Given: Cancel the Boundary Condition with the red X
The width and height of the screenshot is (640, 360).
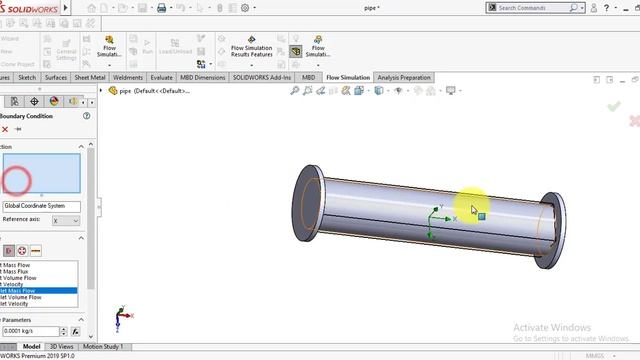Looking at the screenshot, I should pyautogui.click(x=5, y=129).
